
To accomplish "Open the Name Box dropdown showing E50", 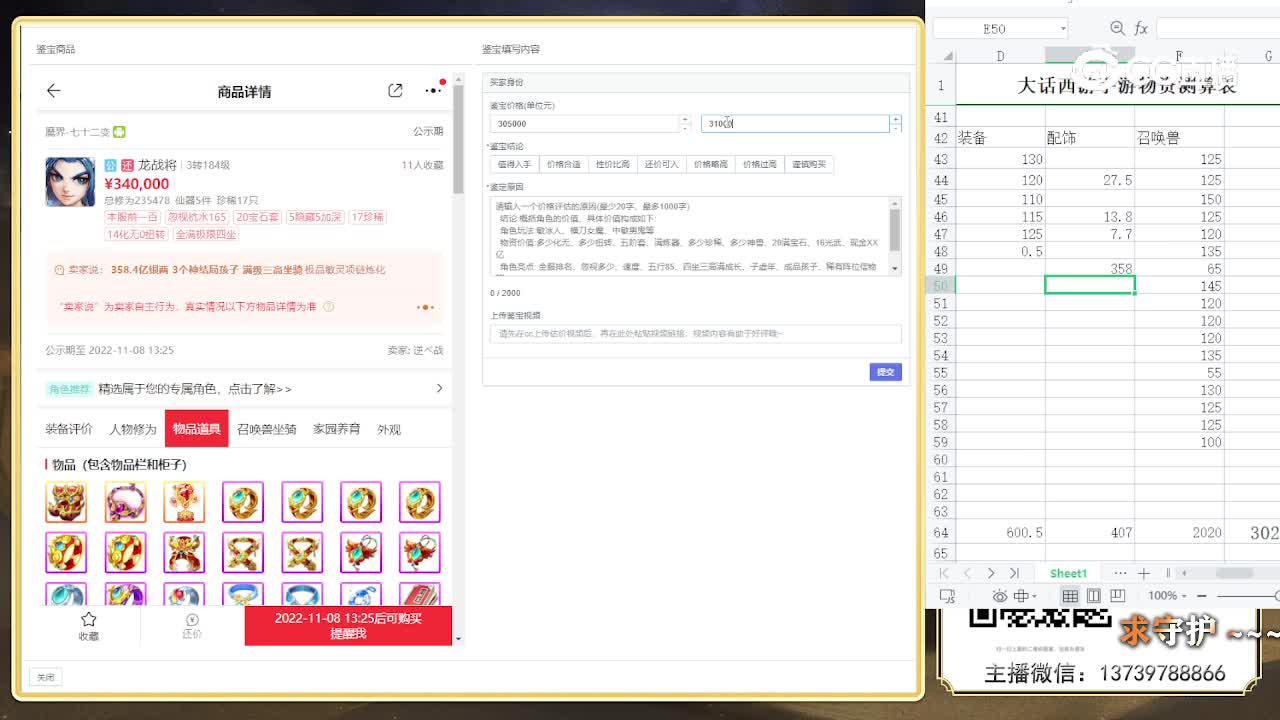I will pyautogui.click(x=1062, y=30).
